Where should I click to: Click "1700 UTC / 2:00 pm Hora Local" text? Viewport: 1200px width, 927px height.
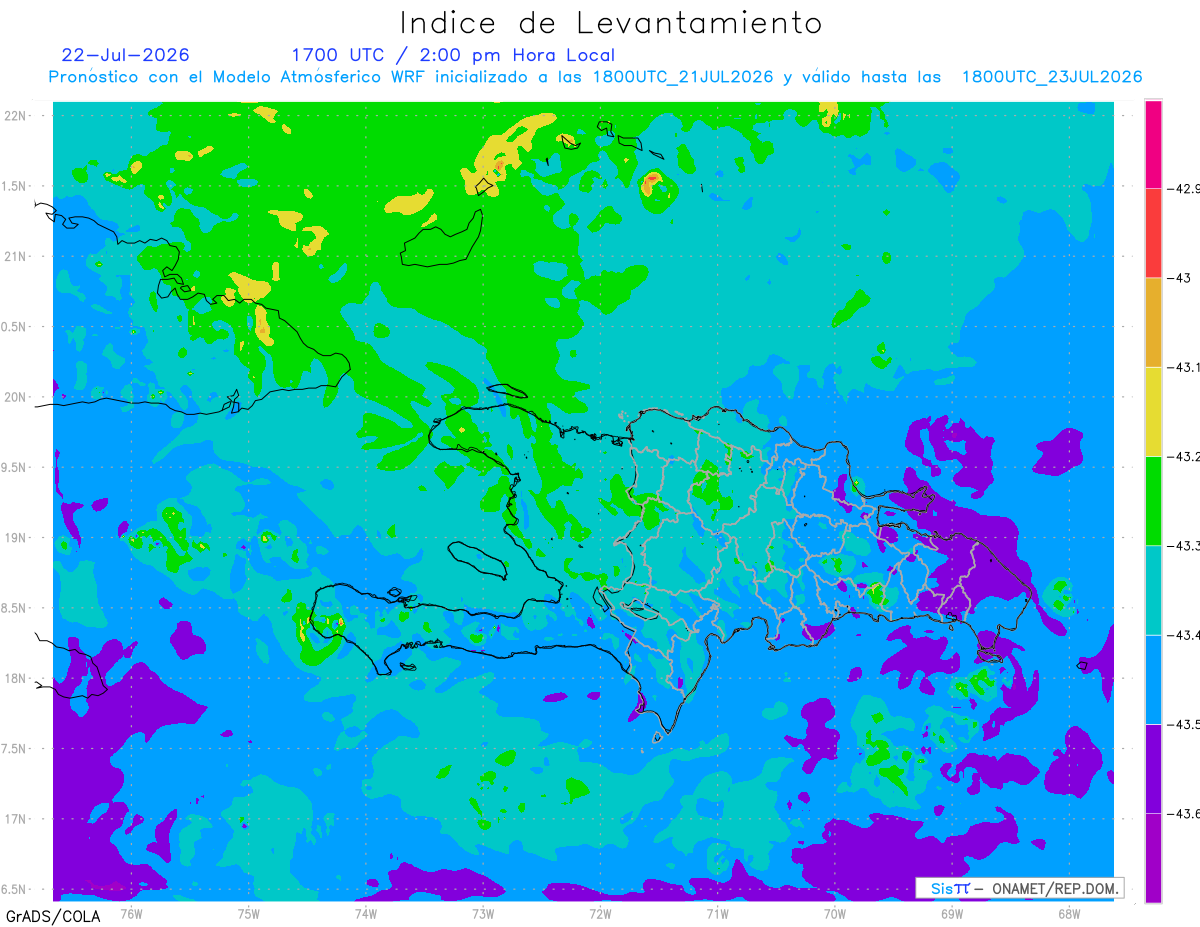453,55
